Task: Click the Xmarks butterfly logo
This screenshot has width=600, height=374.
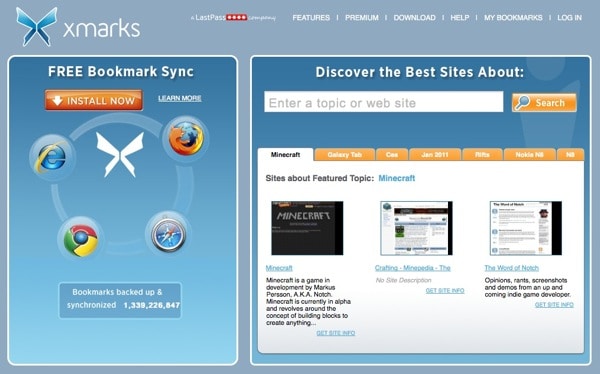Action: [x=36, y=27]
